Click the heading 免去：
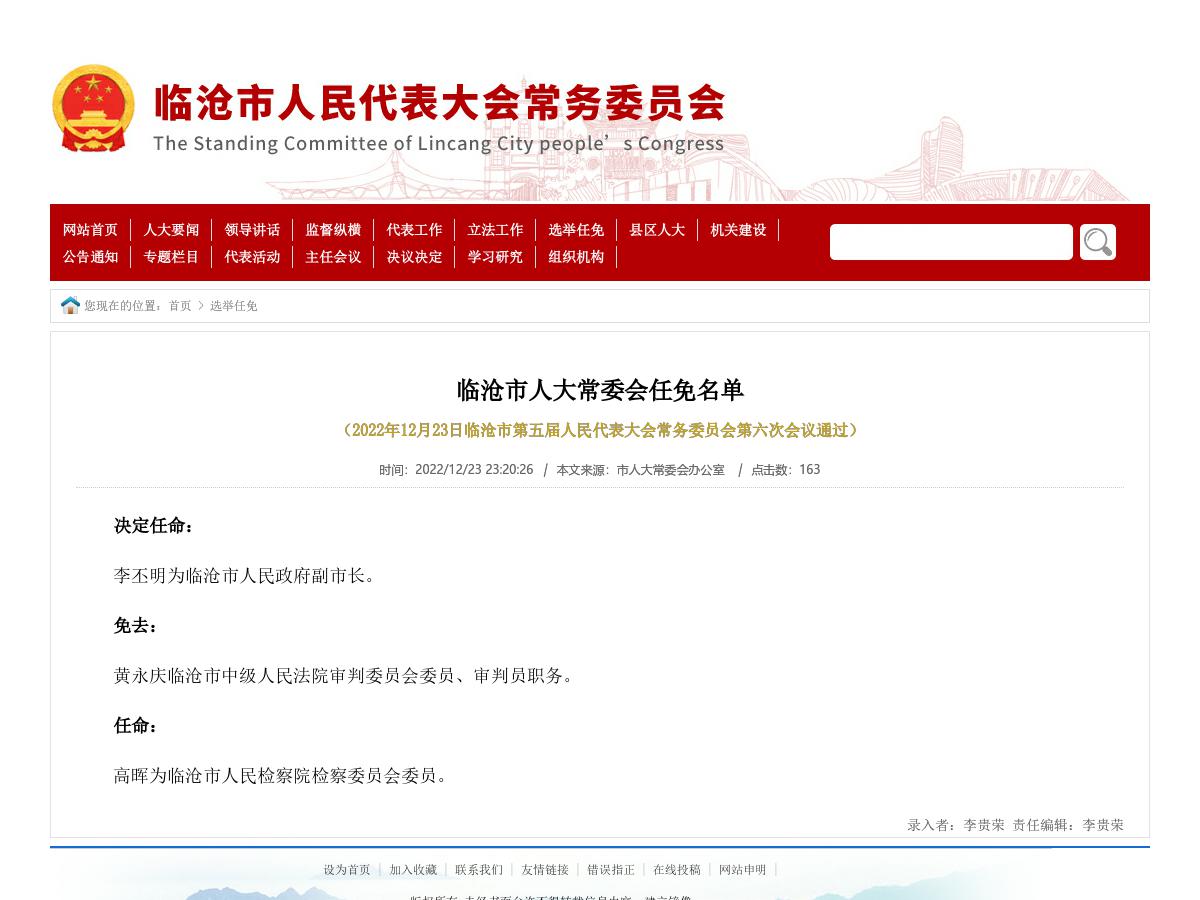Image resolution: width=1200 pixels, height=900 pixels. pyautogui.click(x=136, y=626)
